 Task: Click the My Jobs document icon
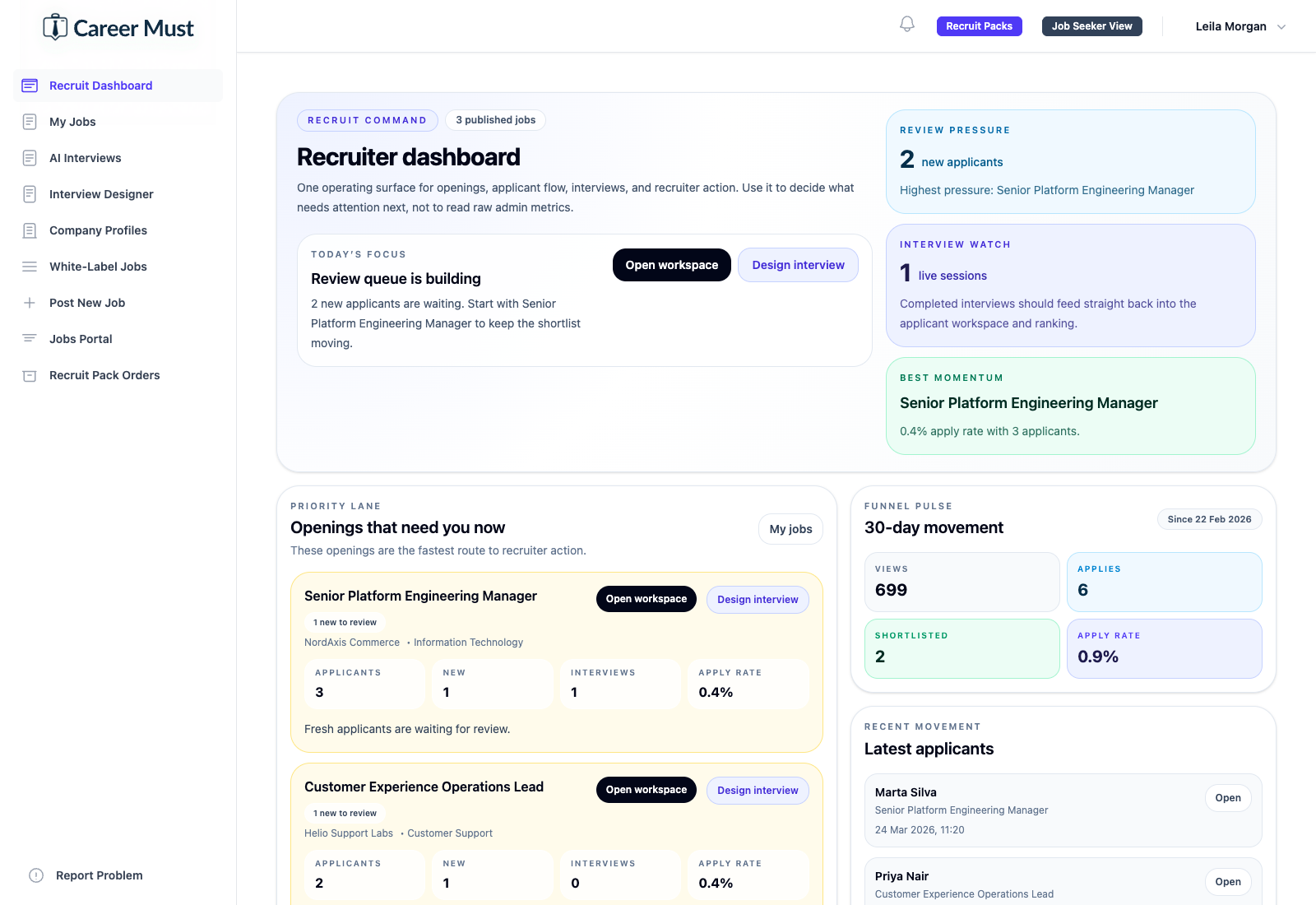[x=30, y=121]
